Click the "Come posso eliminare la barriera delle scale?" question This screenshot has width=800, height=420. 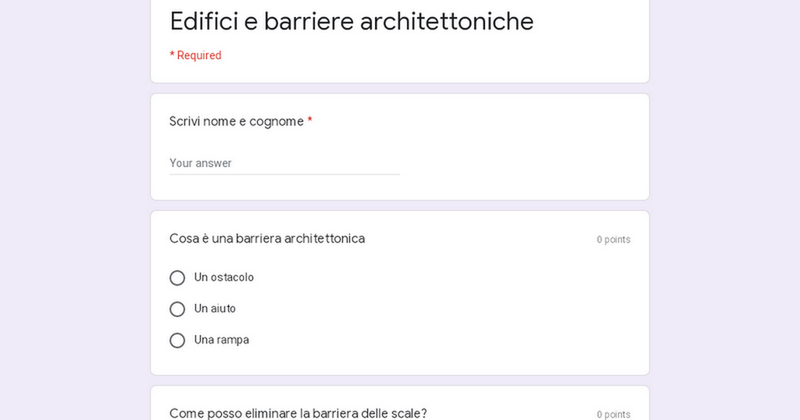click(x=298, y=413)
